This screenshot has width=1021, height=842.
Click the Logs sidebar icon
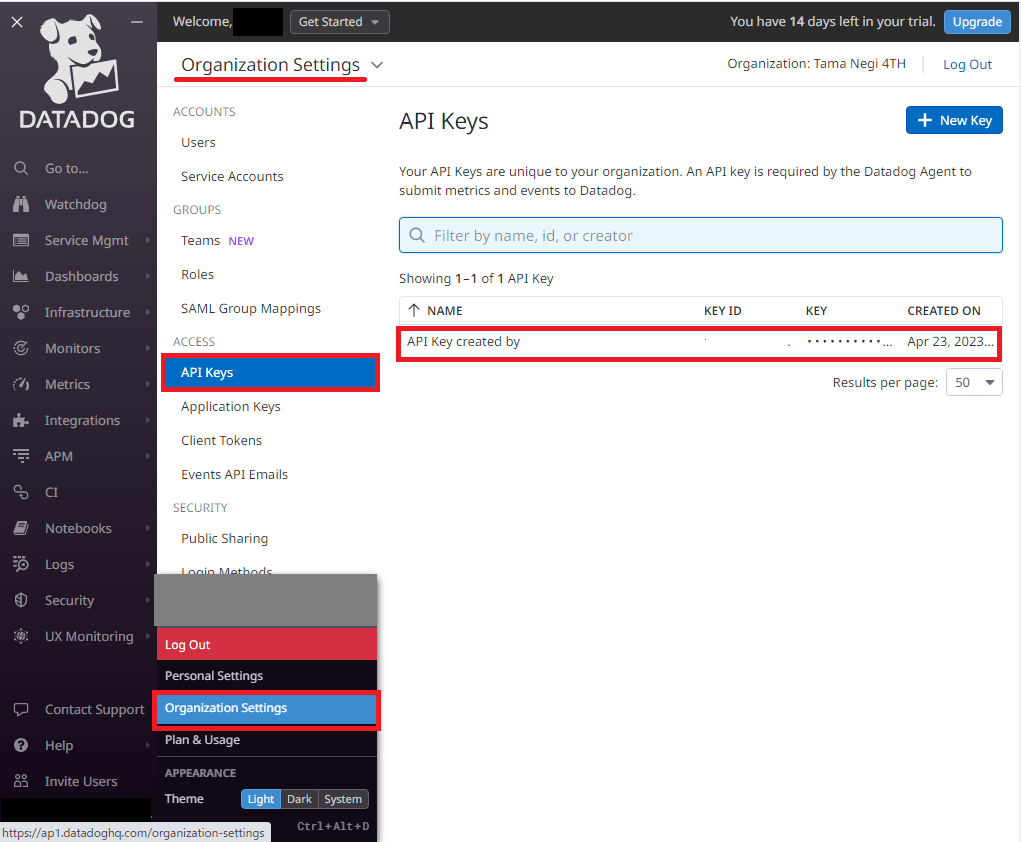[21, 564]
